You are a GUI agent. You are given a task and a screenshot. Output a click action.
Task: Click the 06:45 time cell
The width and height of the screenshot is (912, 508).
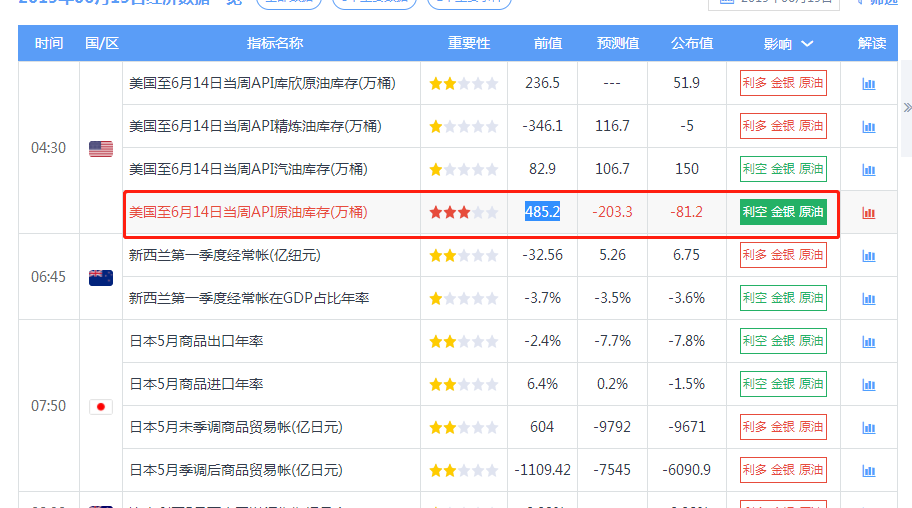(x=48, y=277)
